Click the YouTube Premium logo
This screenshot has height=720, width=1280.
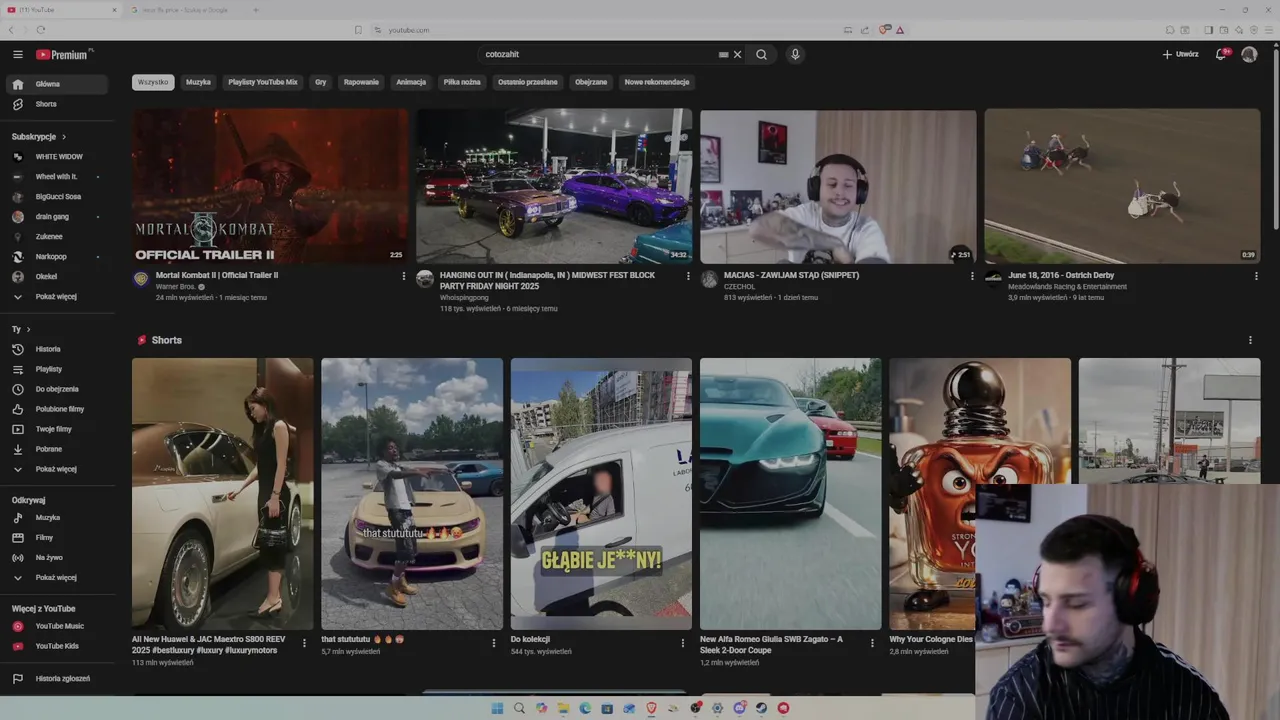tap(64, 54)
